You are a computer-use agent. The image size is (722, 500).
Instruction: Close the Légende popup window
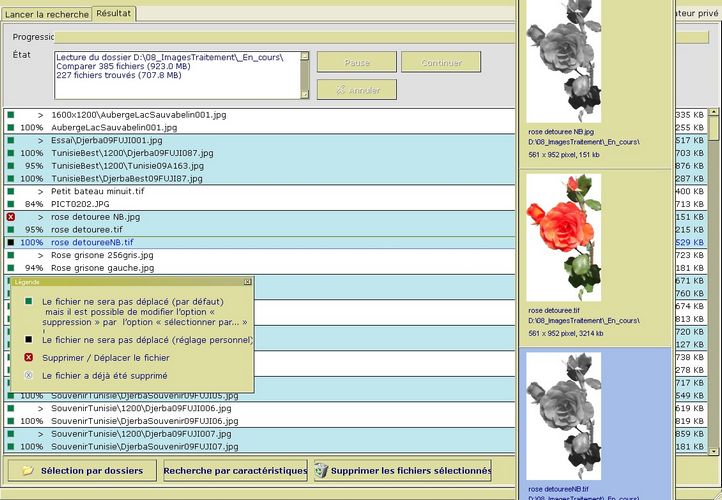(x=248, y=282)
